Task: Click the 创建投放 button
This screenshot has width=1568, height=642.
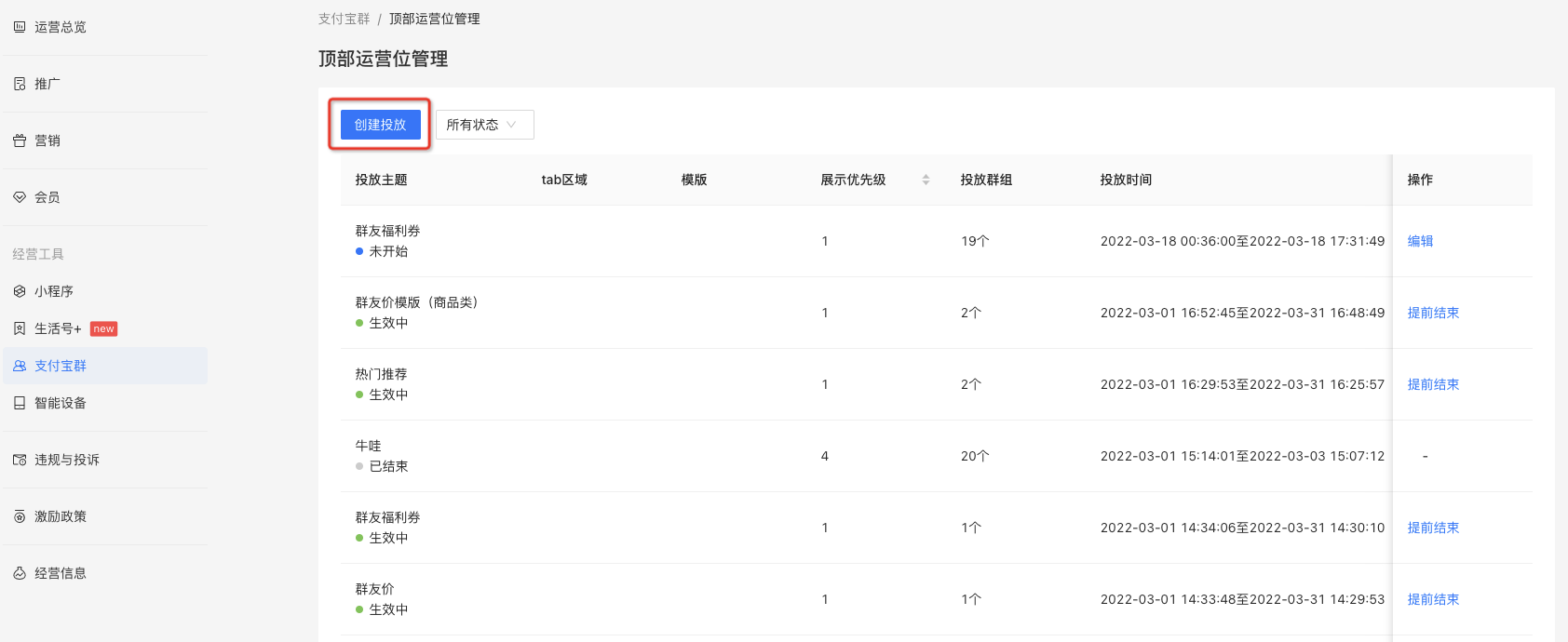Action: click(x=380, y=125)
